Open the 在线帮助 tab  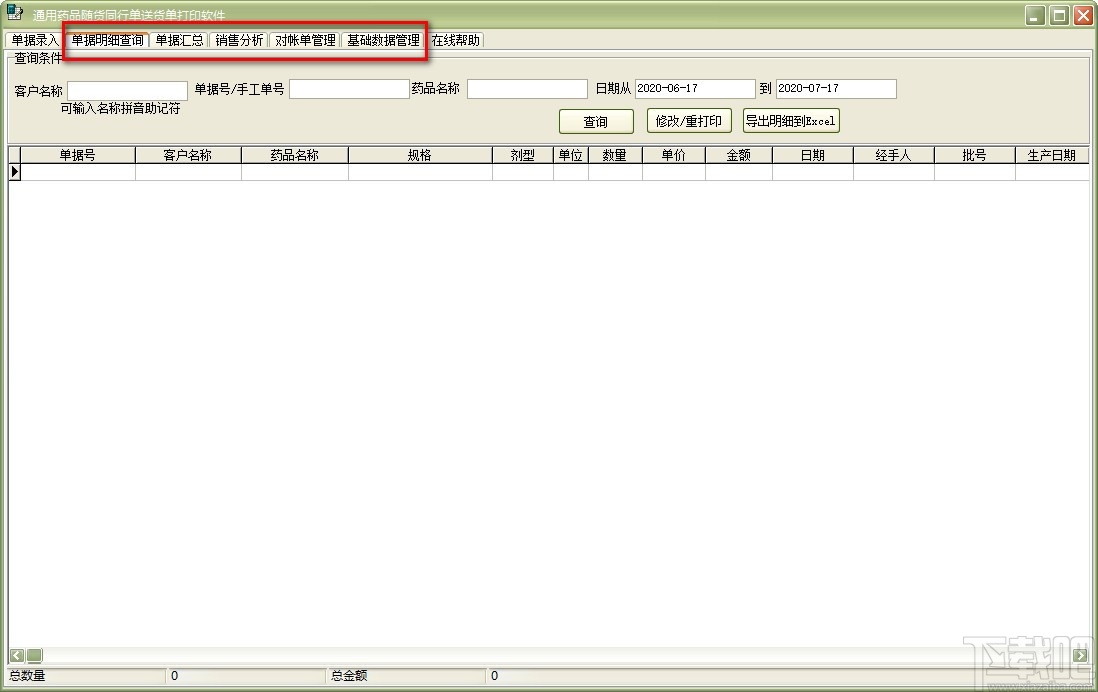pyautogui.click(x=455, y=40)
